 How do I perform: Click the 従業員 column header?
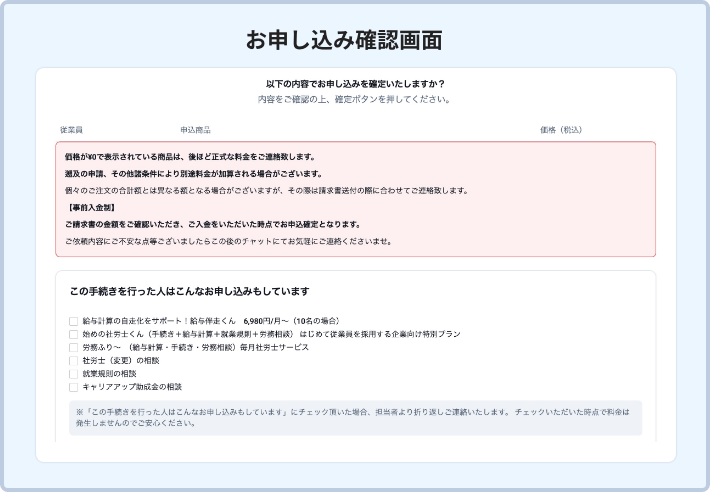(x=71, y=130)
